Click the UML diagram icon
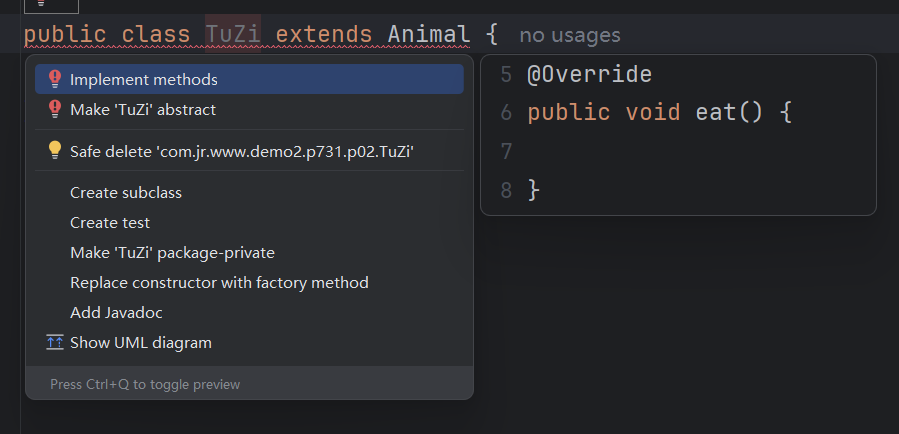Viewport: 899px width, 434px height. (x=54, y=343)
